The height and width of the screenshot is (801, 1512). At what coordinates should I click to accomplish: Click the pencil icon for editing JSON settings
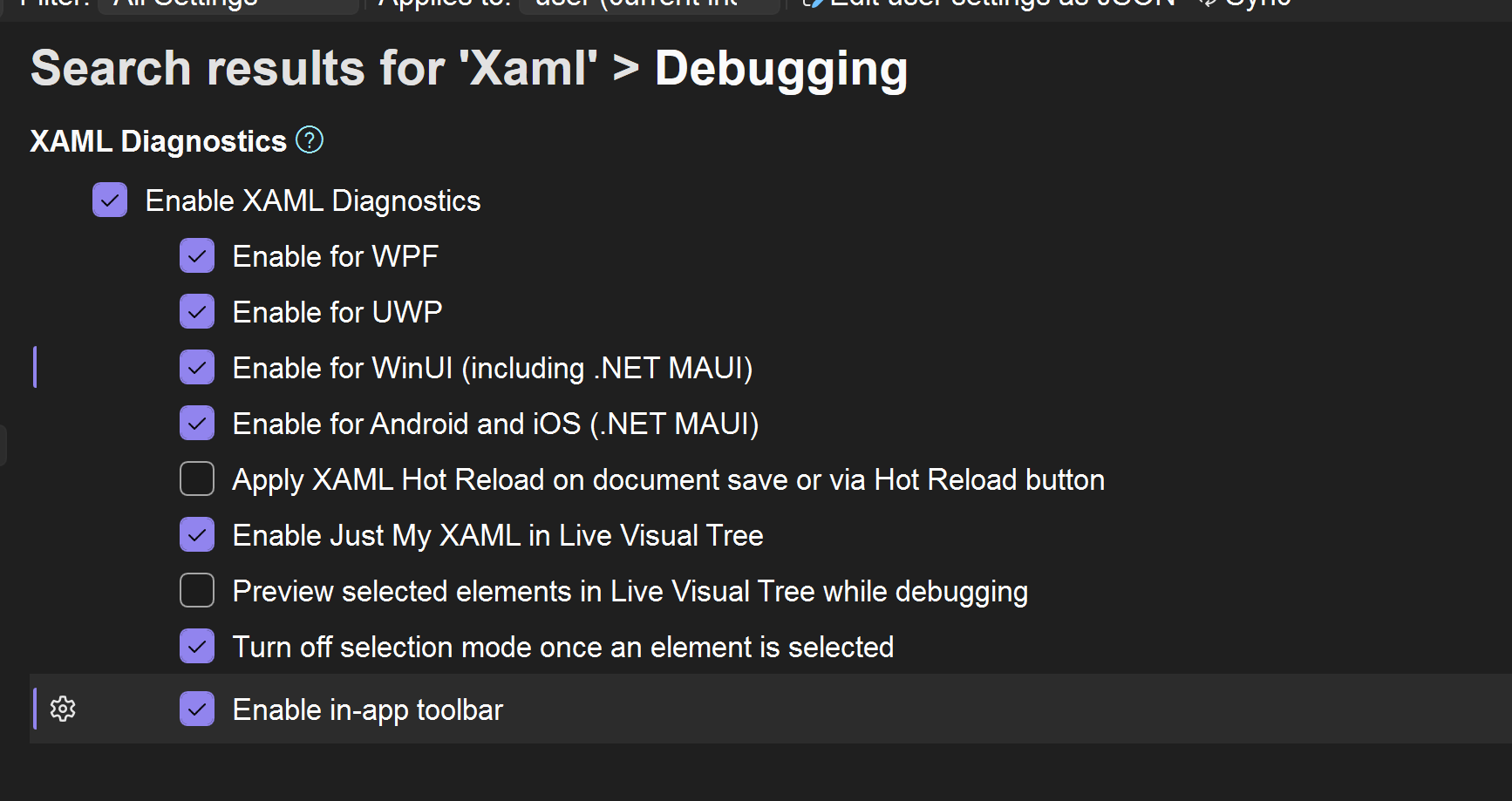[x=813, y=3]
